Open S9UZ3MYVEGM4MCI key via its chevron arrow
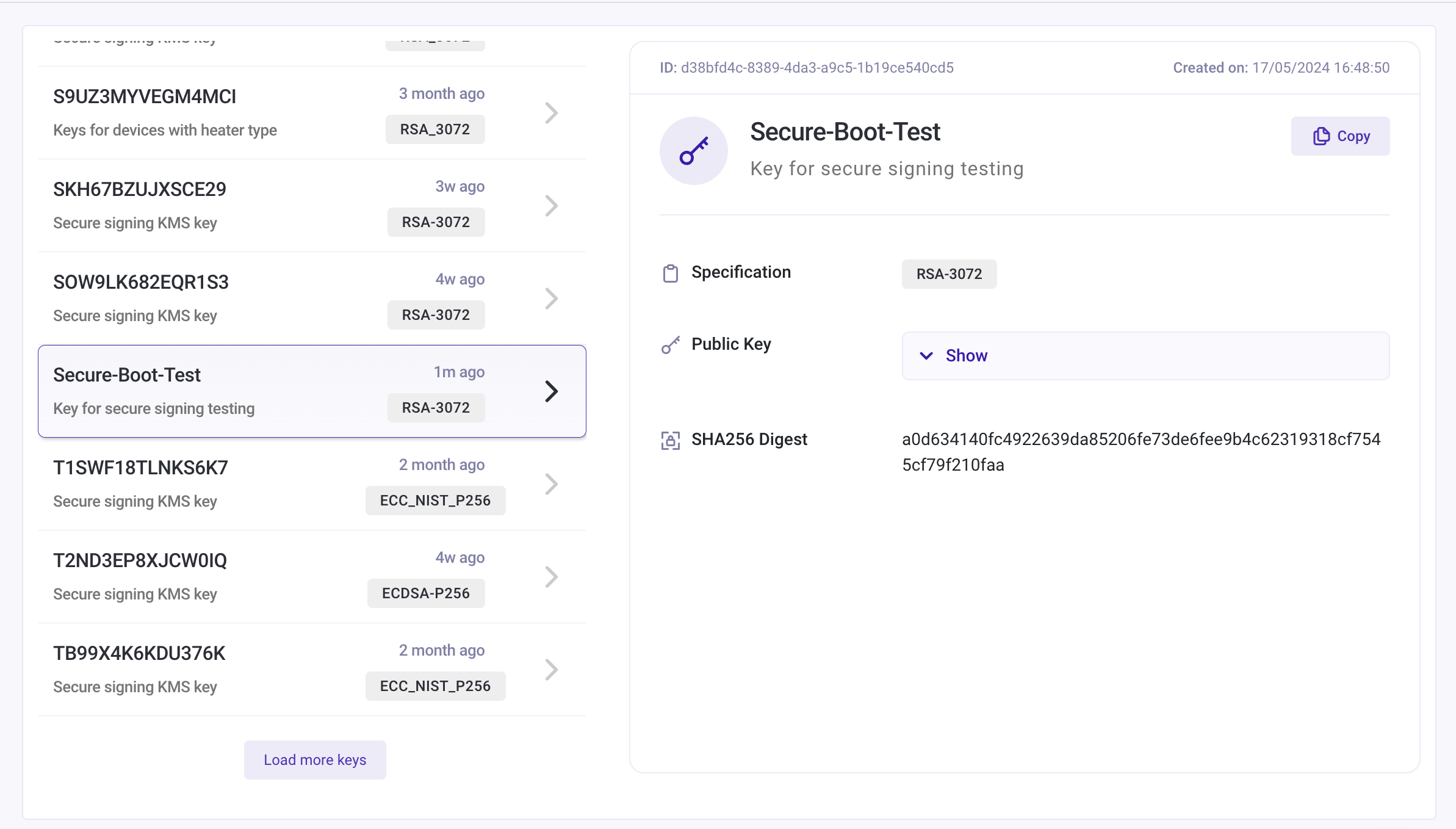This screenshot has width=1456, height=829. 551,113
